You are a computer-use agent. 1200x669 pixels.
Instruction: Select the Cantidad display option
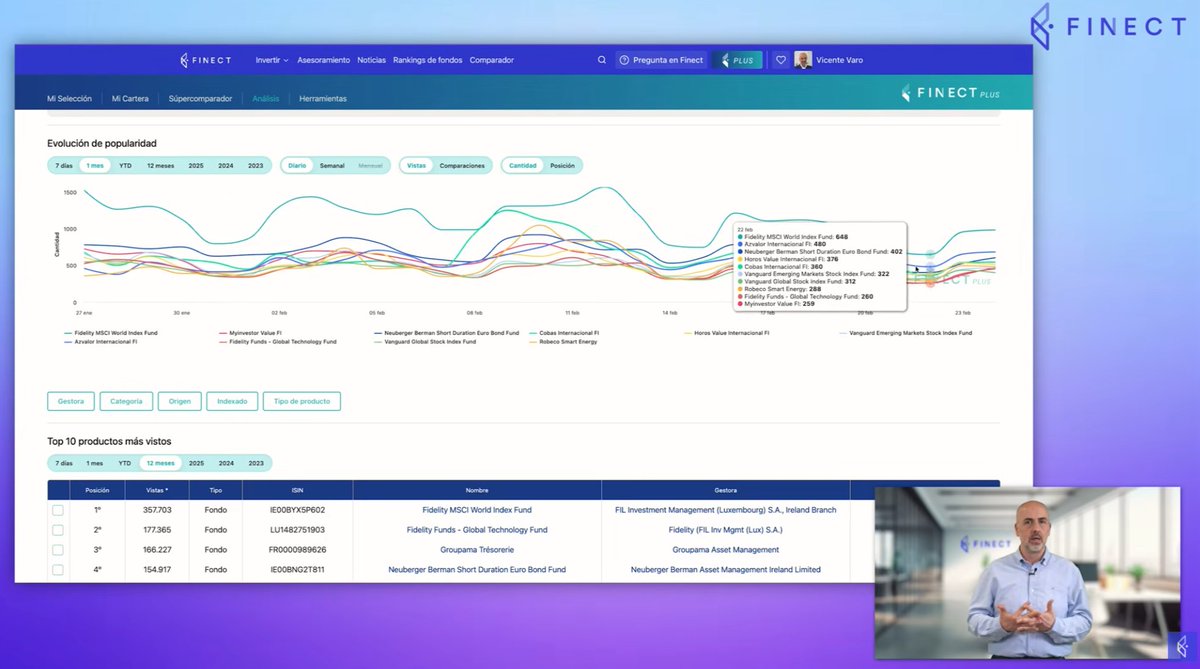(x=523, y=166)
